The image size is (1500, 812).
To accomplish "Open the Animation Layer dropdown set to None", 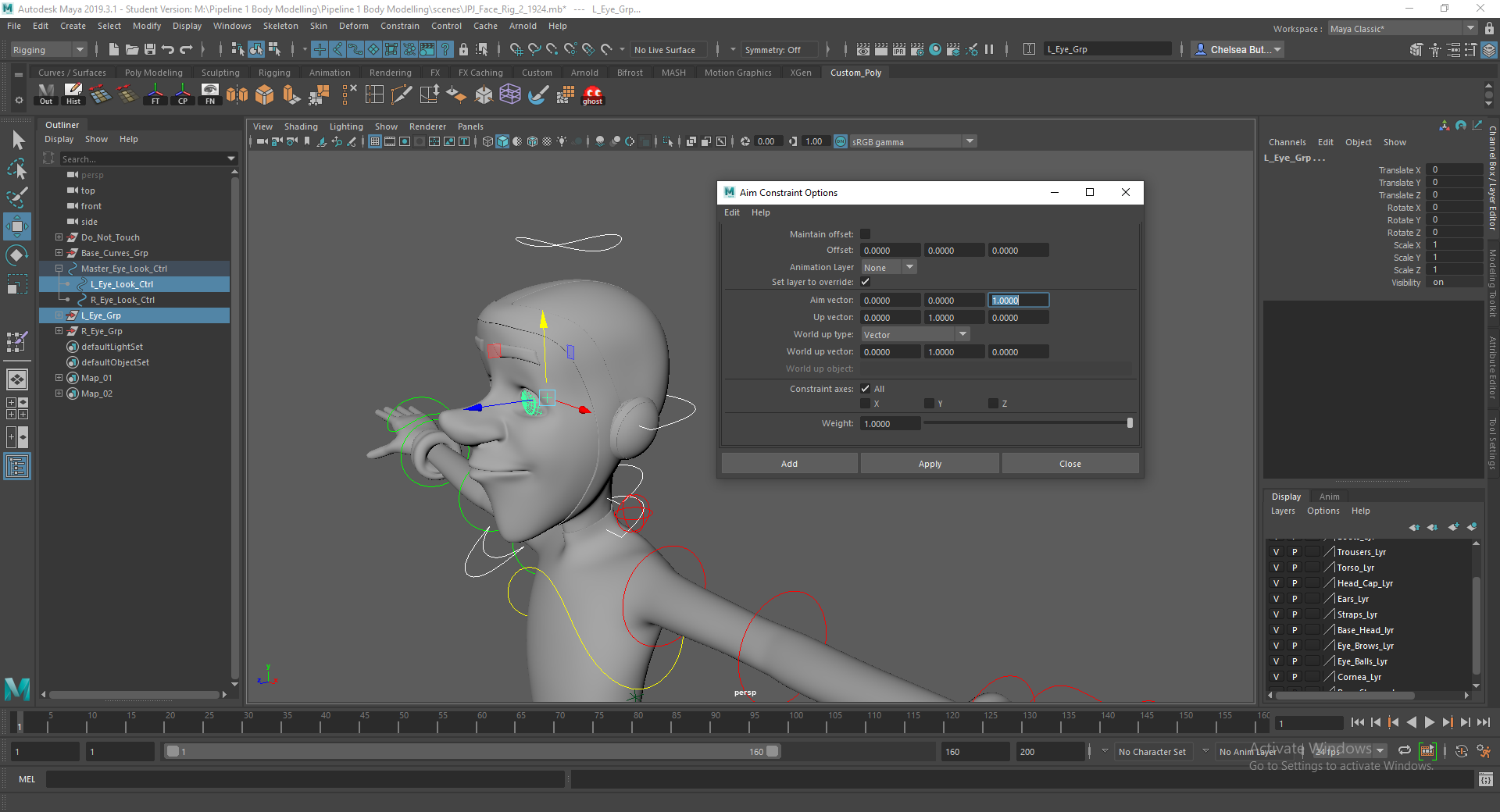I will click(887, 267).
